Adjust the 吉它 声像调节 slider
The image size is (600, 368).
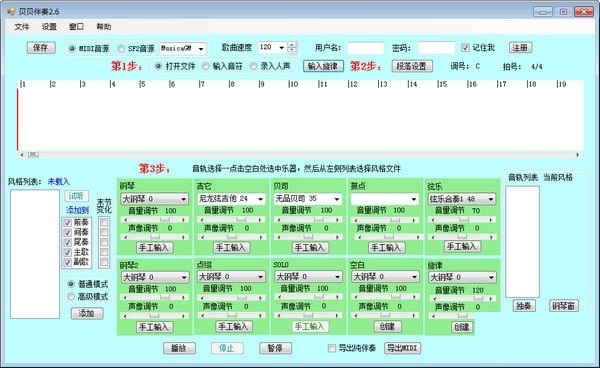[x=231, y=237]
